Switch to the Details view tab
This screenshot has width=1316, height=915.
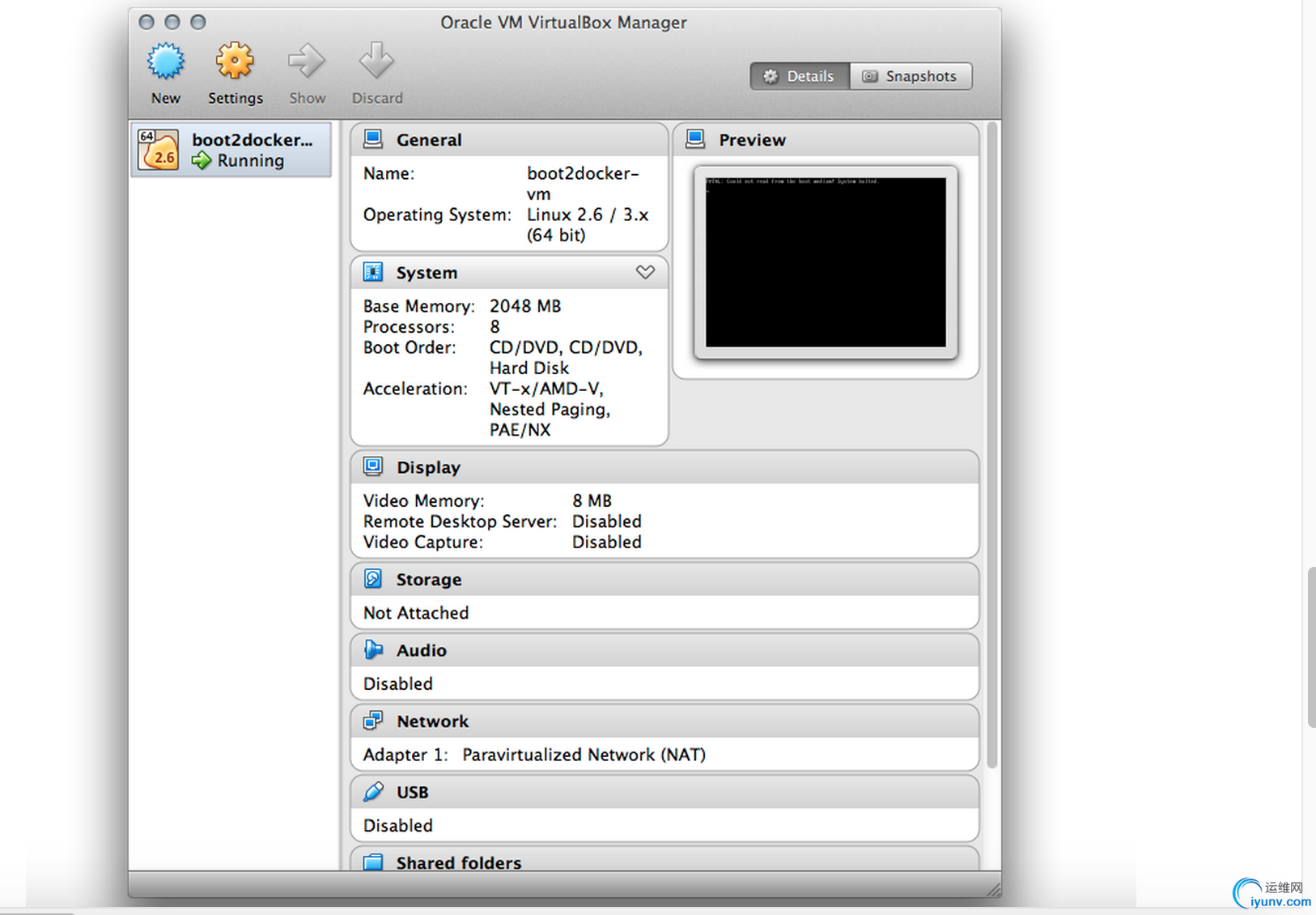pyautogui.click(x=800, y=76)
